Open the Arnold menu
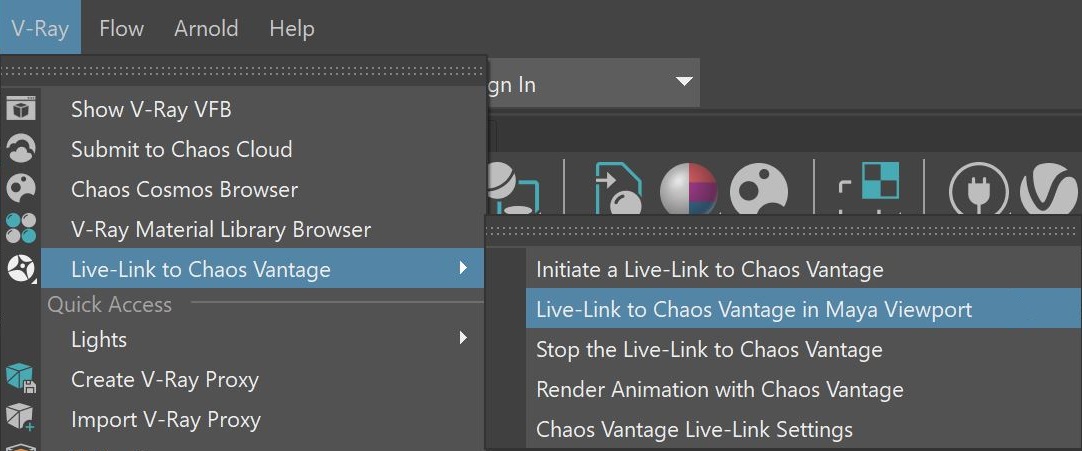This screenshot has height=451, width=1082. [206, 28]
